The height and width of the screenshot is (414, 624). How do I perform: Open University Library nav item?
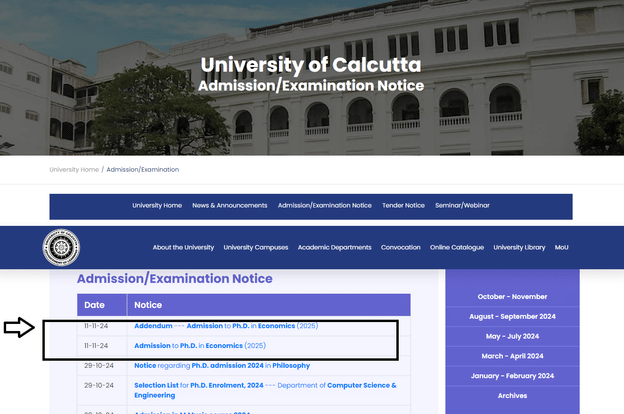click(x=519, y=247)
